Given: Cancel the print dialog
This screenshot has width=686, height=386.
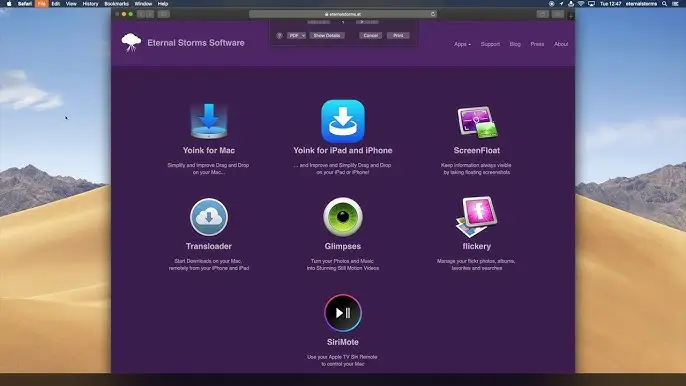Looking at the screenshot, I should 371,35.
